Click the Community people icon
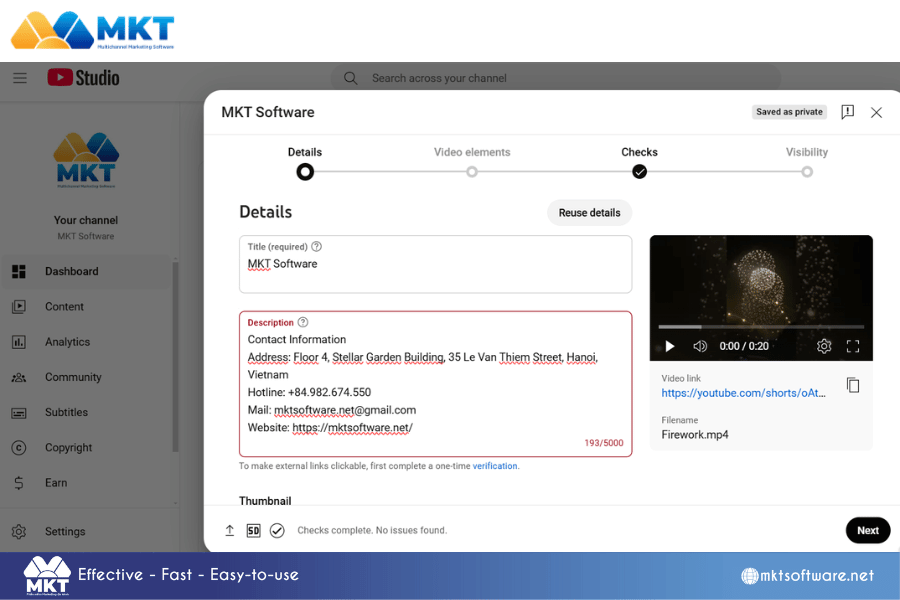The height and width of the screenshot is (600, 900). (x=19, y=377)
